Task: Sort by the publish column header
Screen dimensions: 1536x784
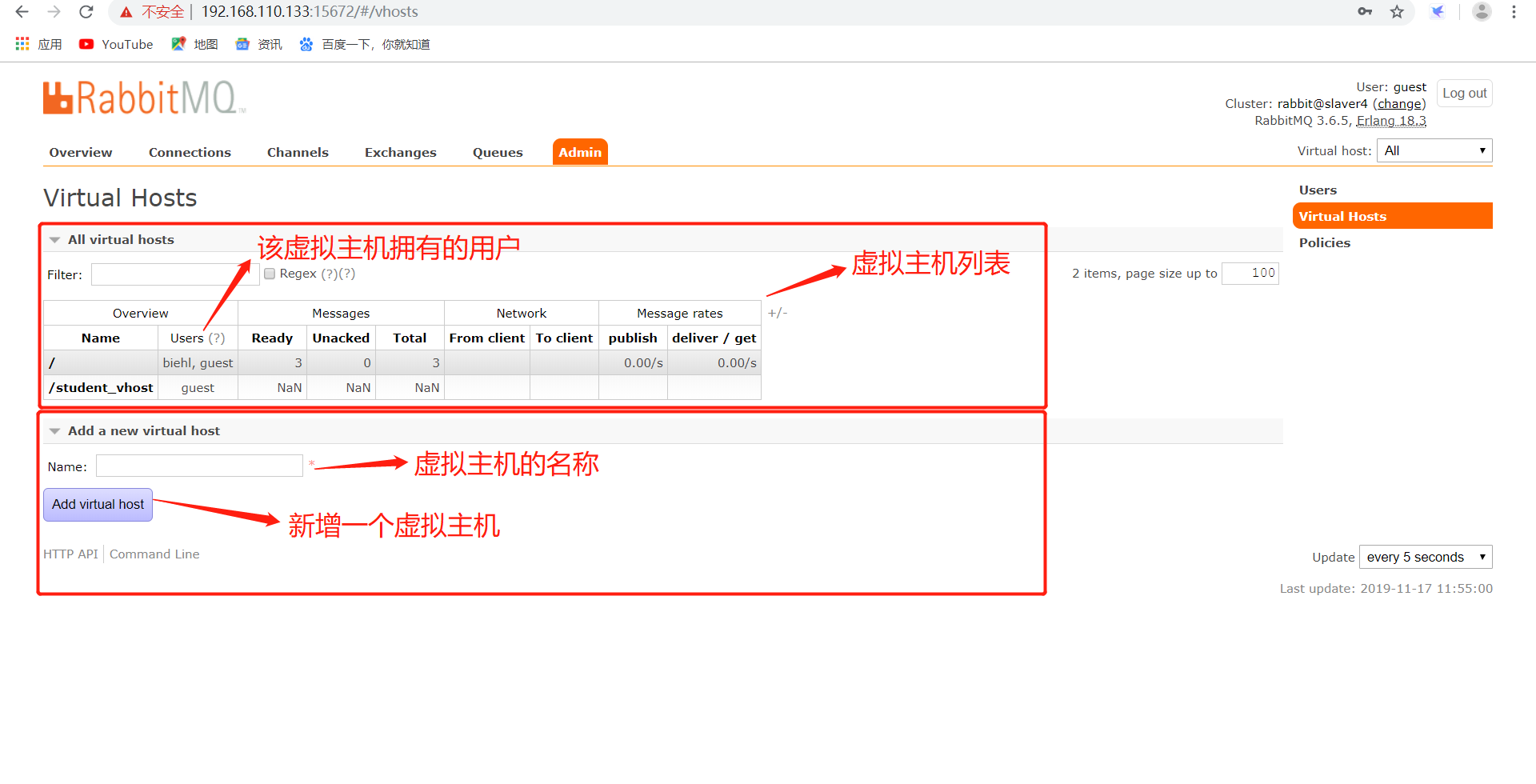Action: tap(633, 338)
